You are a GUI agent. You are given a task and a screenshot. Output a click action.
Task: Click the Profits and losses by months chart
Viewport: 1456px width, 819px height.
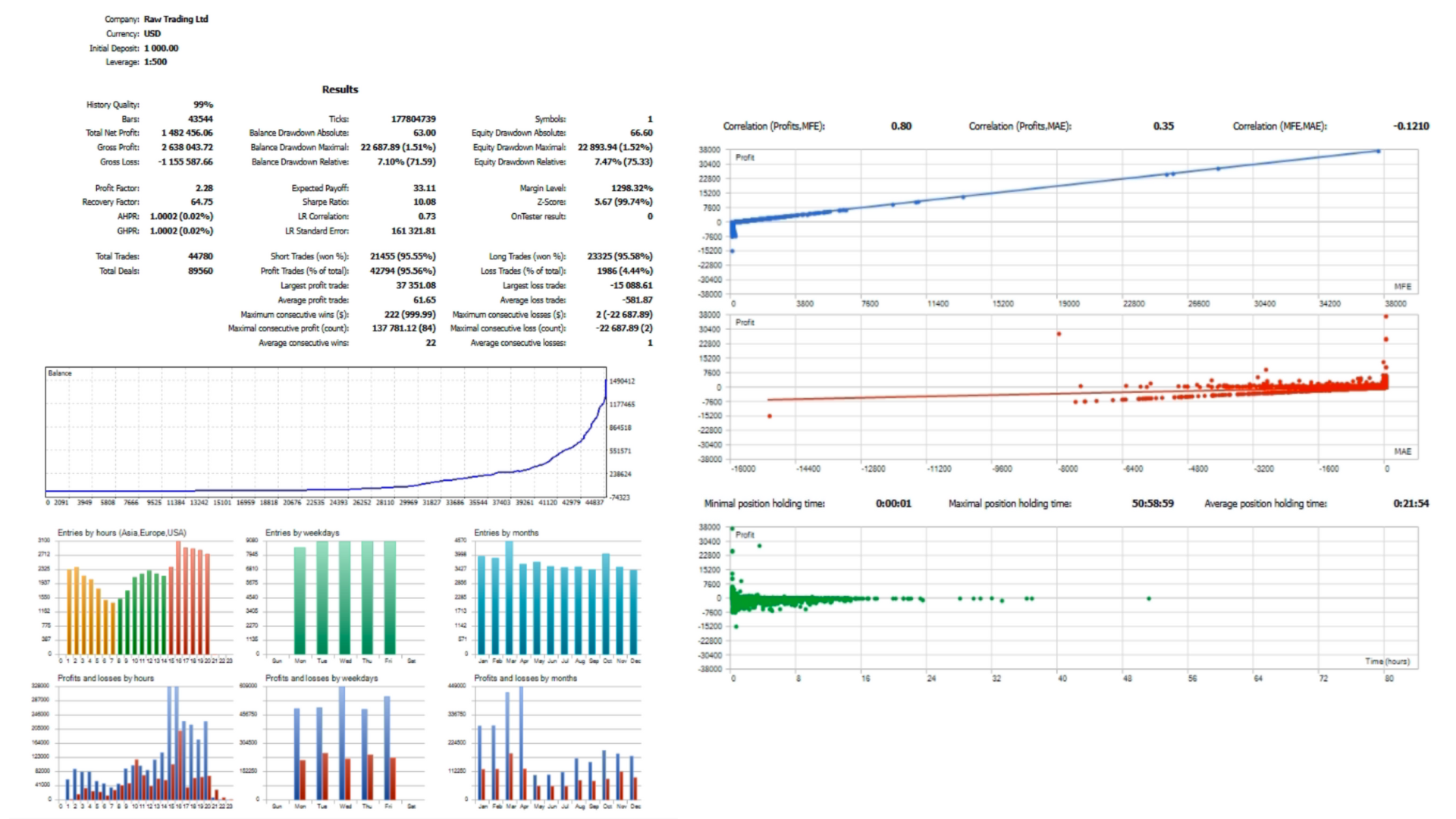557,743
